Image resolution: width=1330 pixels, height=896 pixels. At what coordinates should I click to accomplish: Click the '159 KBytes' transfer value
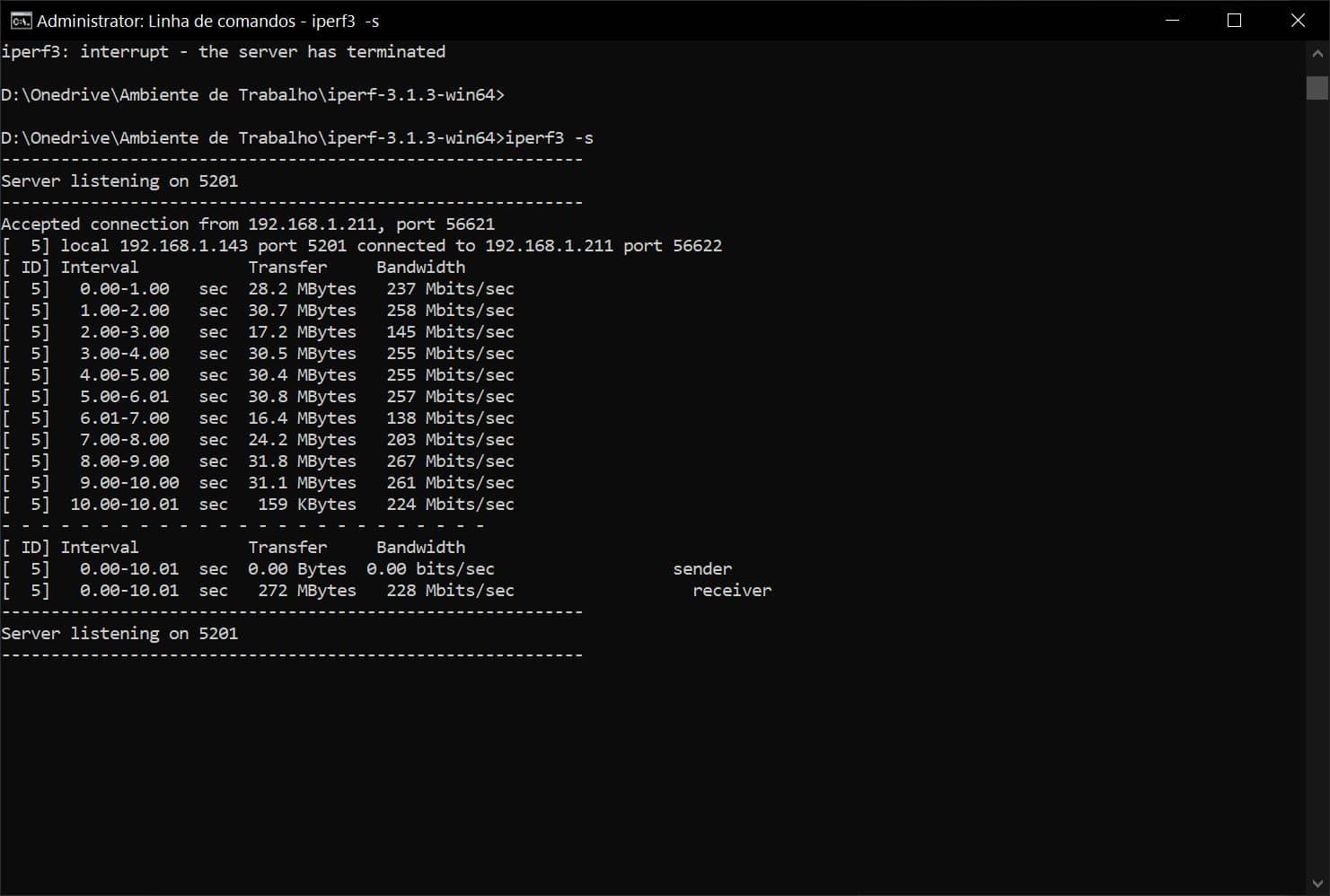[x=307, y=505]
